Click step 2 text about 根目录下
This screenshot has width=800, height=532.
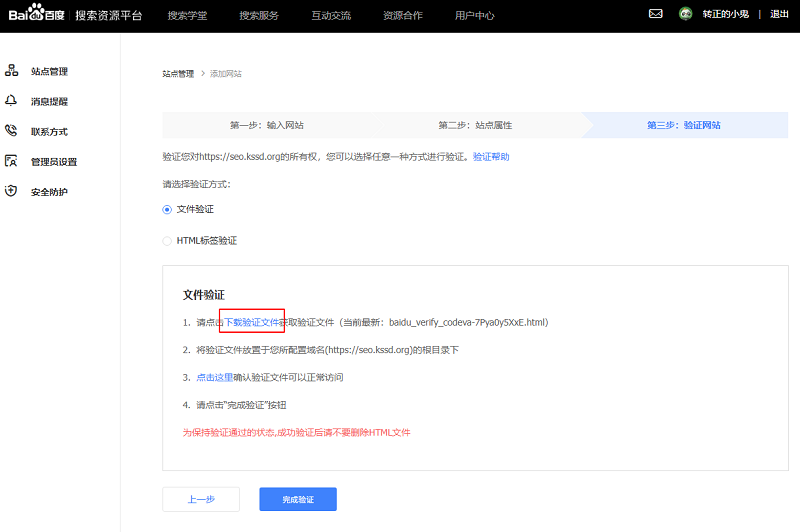328,350
